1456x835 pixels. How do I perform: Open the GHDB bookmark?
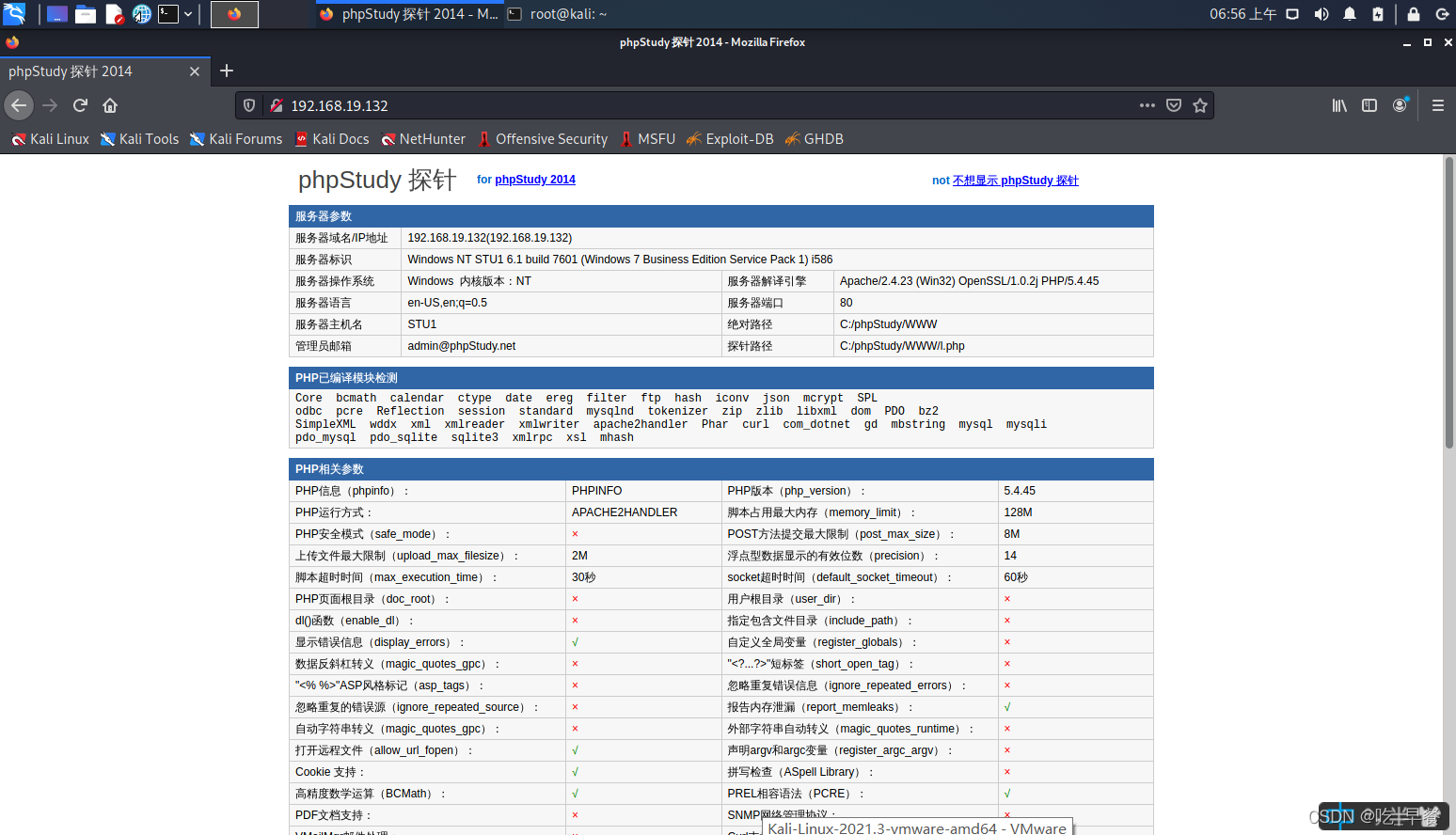(814, 139)
